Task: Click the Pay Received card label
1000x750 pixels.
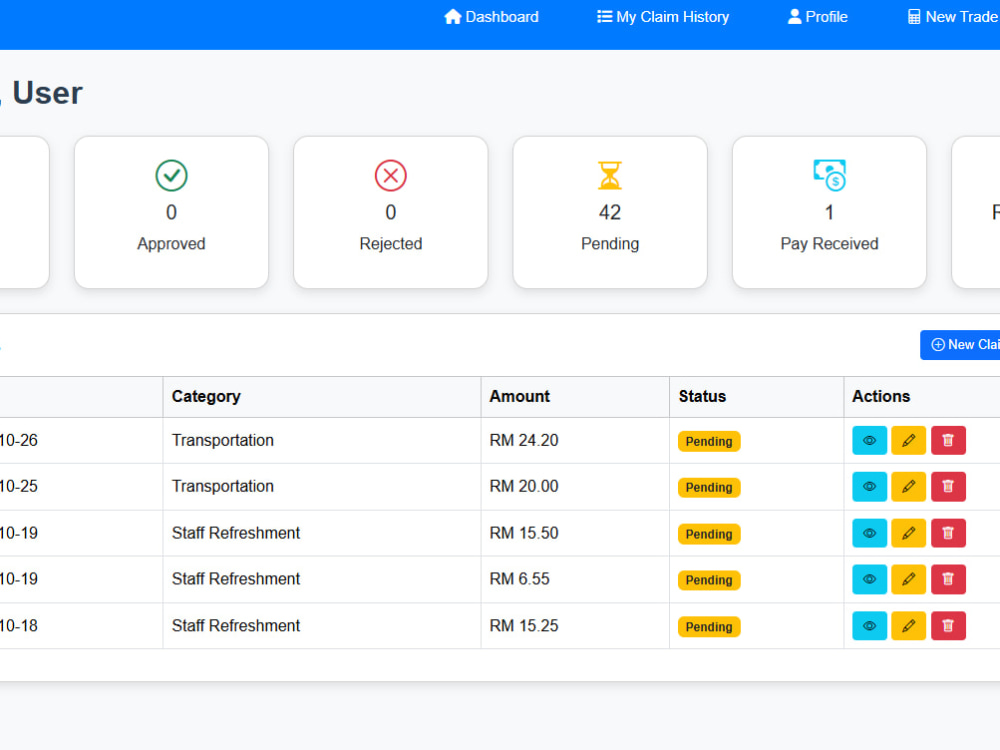Action: pos(830,244)
